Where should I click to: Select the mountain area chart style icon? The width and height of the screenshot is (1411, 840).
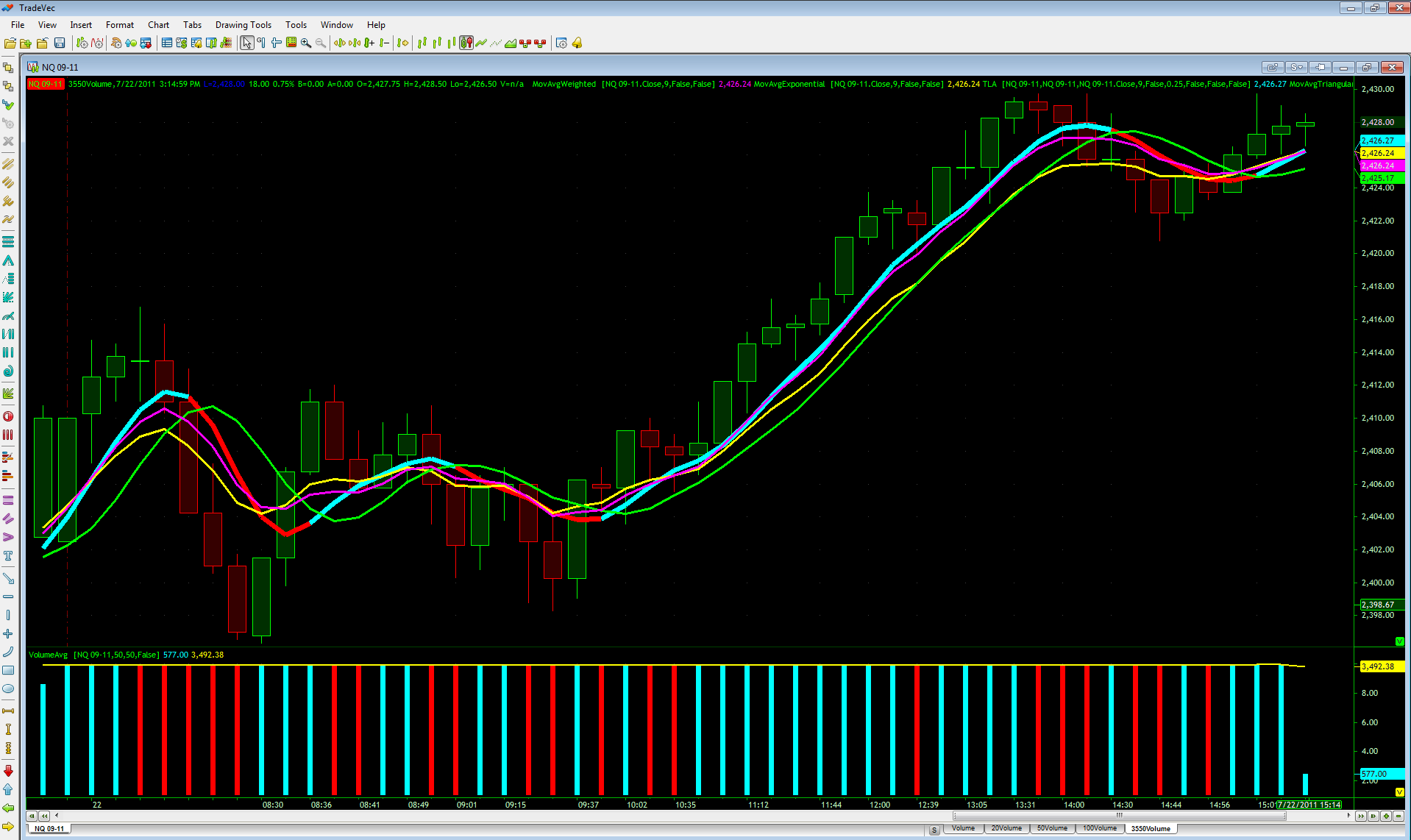click(x=511, y=43)
